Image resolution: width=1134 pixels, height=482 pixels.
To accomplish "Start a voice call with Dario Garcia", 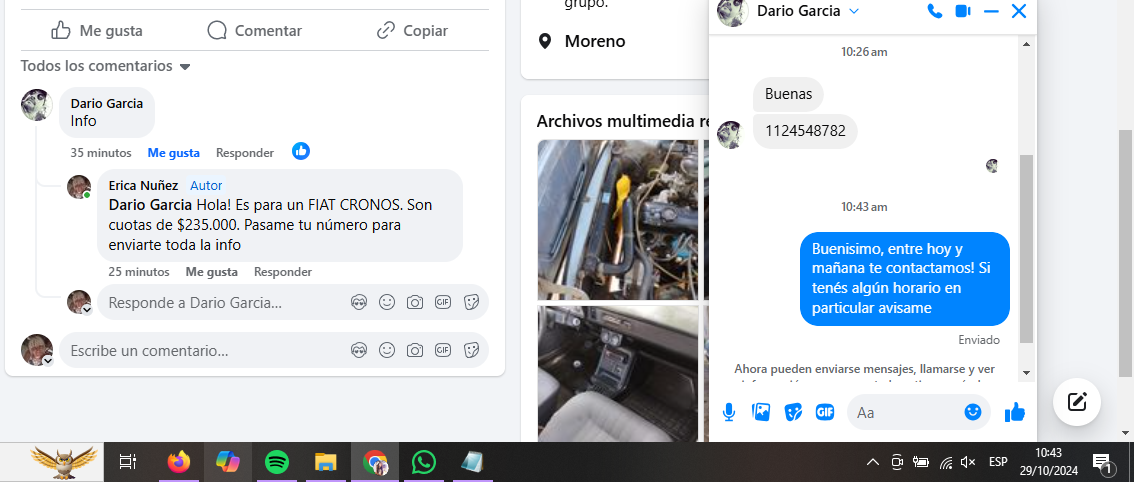I will [x=935, y=11].
